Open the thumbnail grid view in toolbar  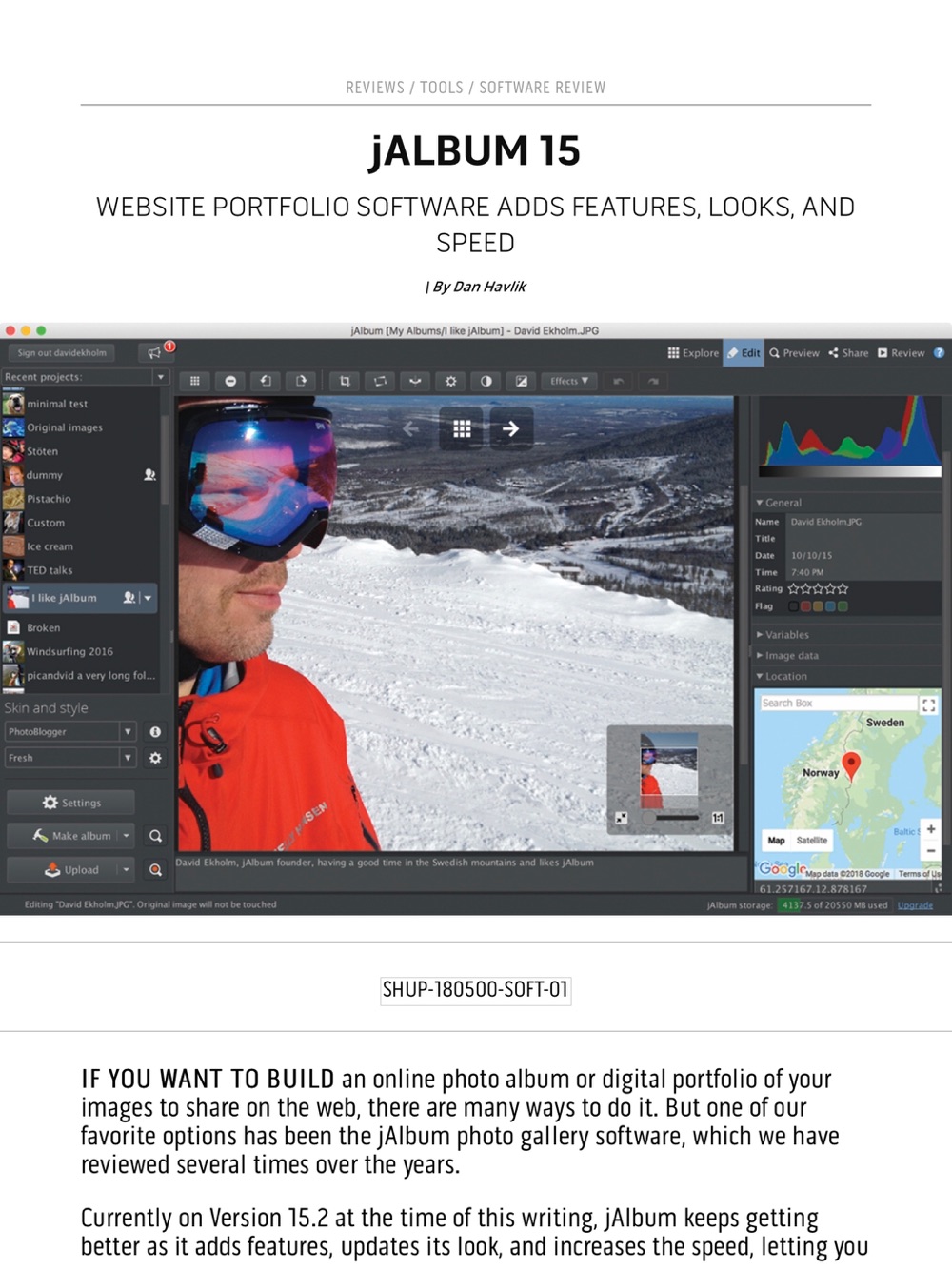(194, 381)
